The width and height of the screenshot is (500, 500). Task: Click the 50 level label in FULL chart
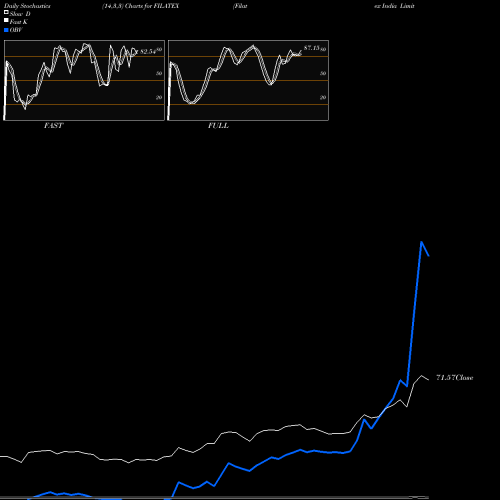[323, 73]
